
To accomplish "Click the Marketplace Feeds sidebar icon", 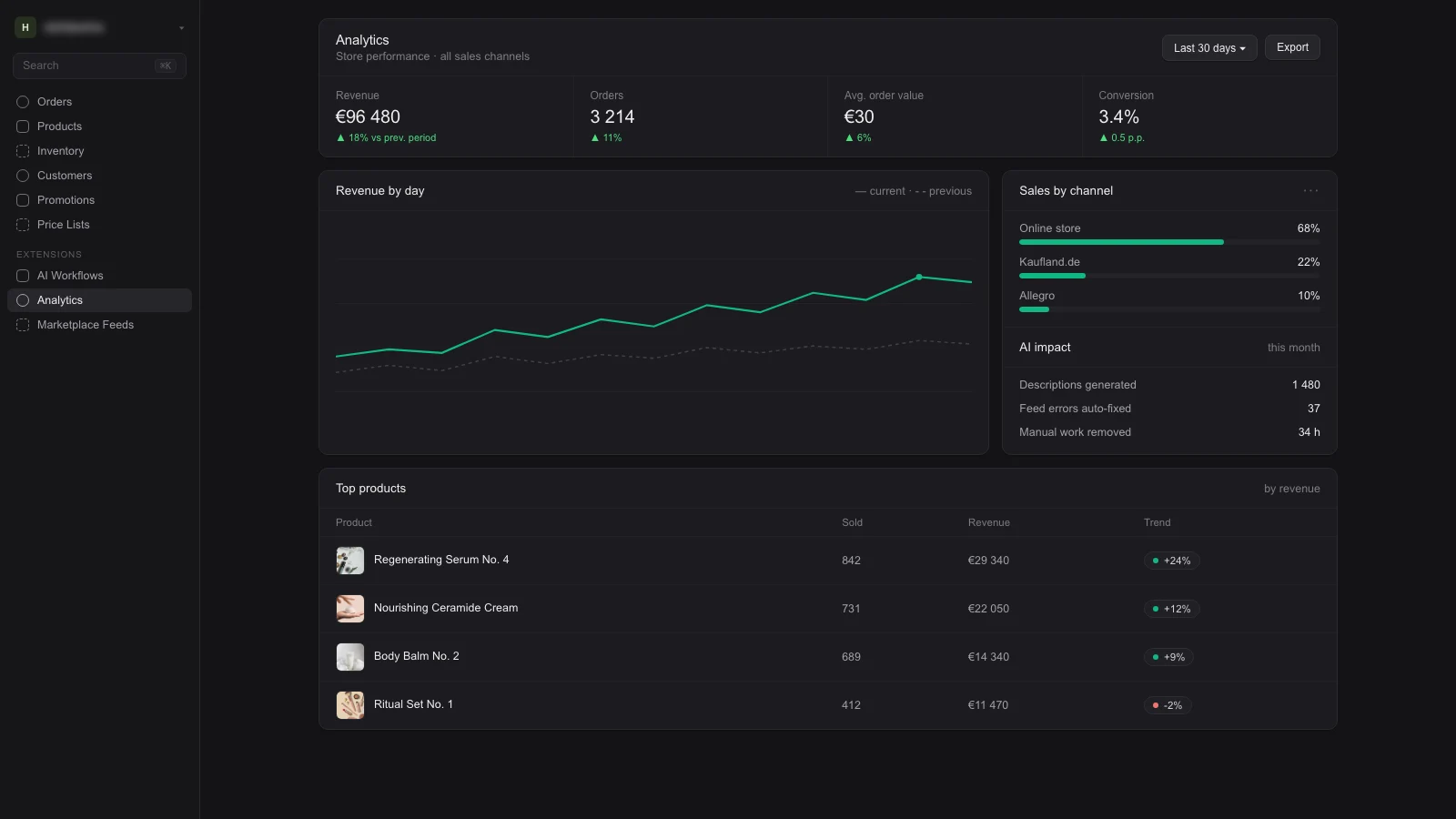I will pyautogui.click(x=23, y=325).
